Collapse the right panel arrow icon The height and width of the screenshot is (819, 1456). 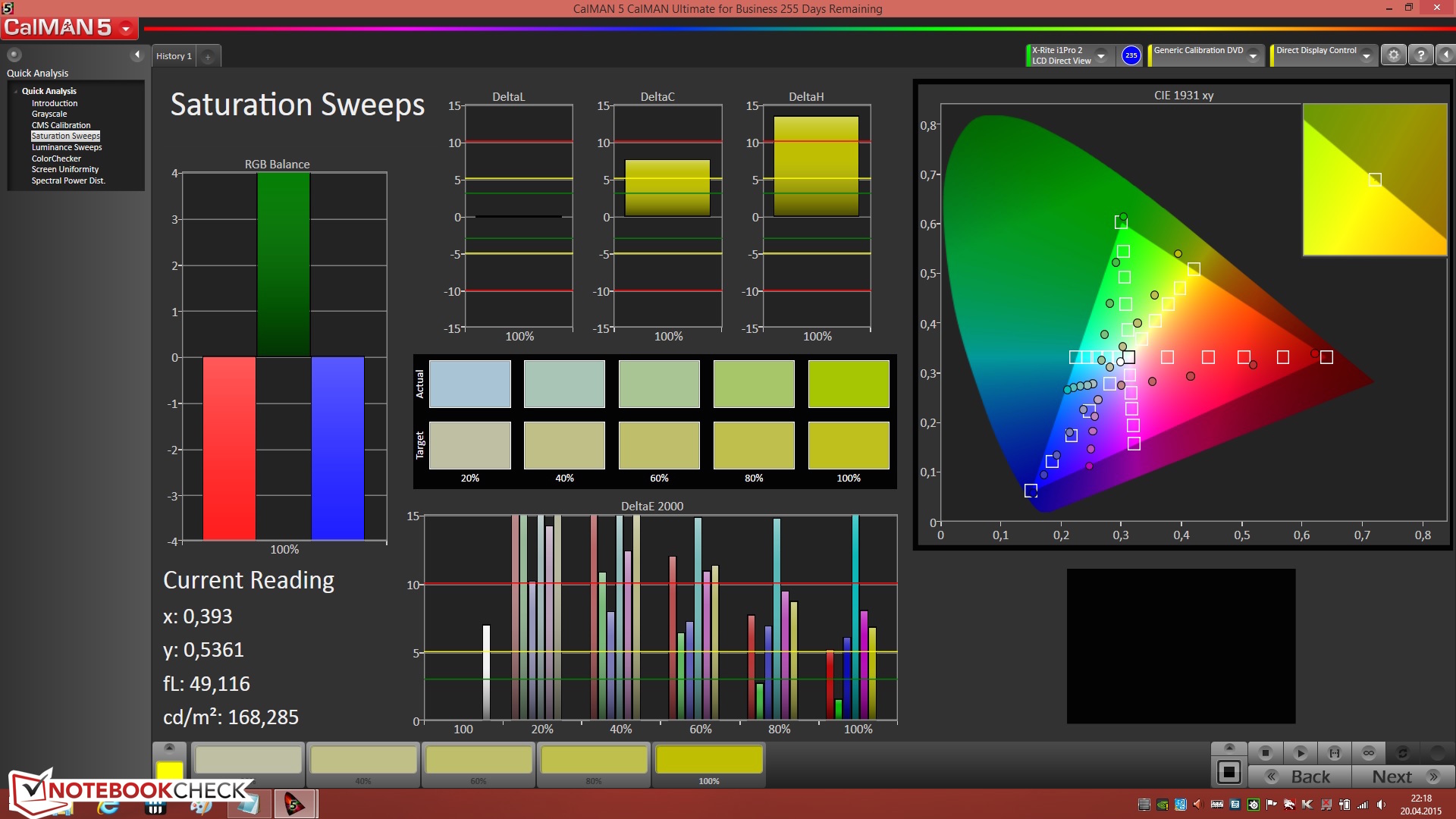click(x=1445, y=55)
